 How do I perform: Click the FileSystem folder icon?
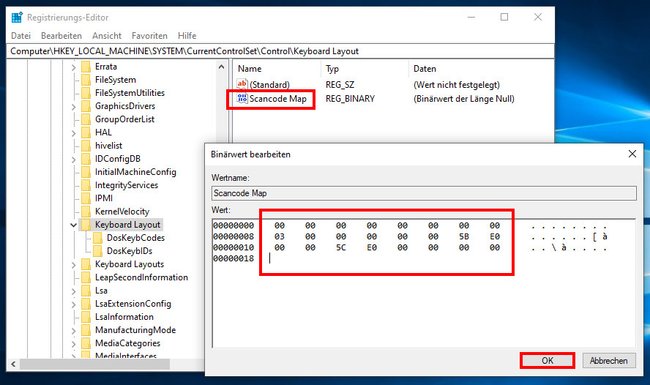(86, 80)
